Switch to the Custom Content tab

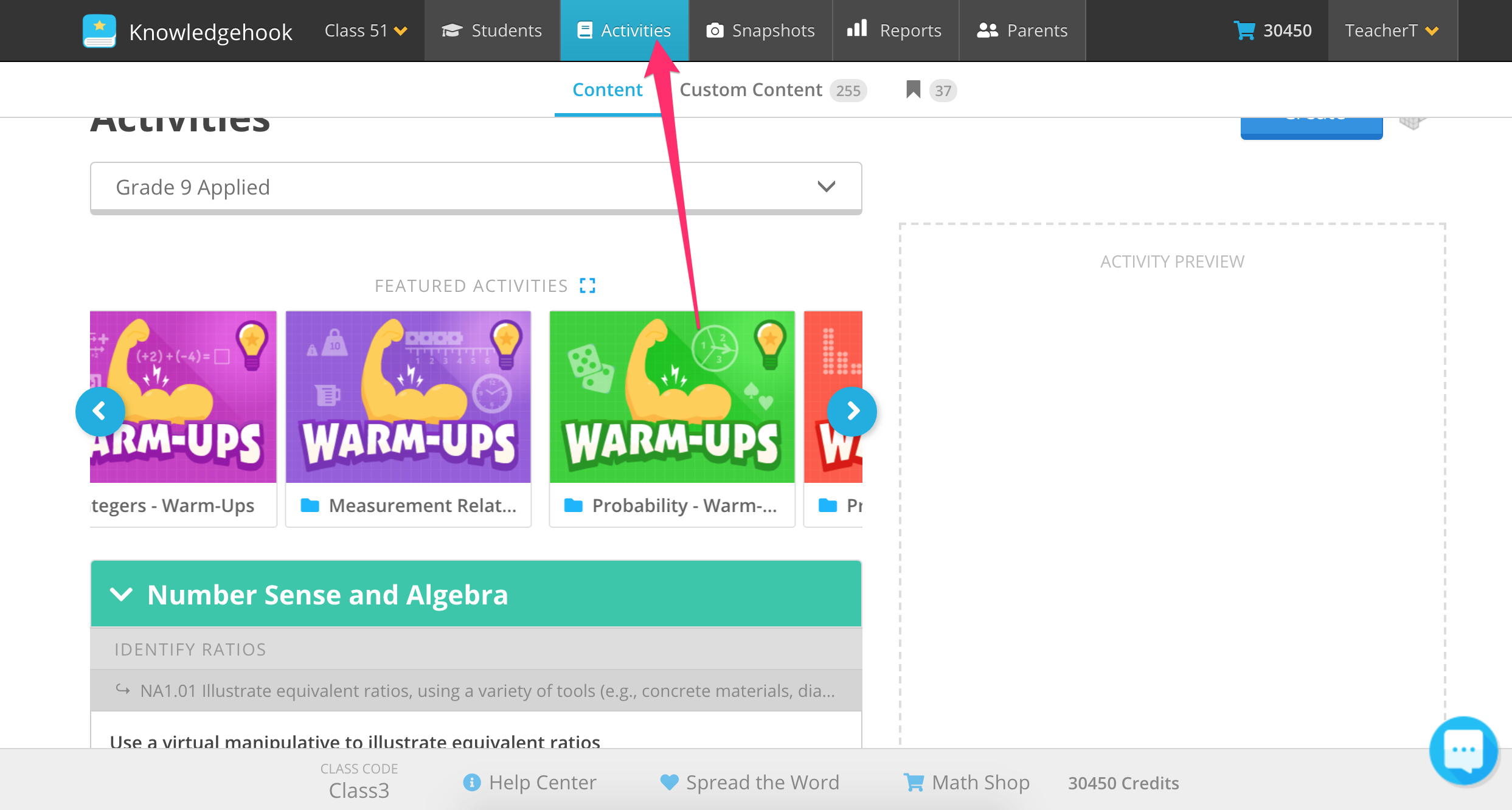coord(750,89)
